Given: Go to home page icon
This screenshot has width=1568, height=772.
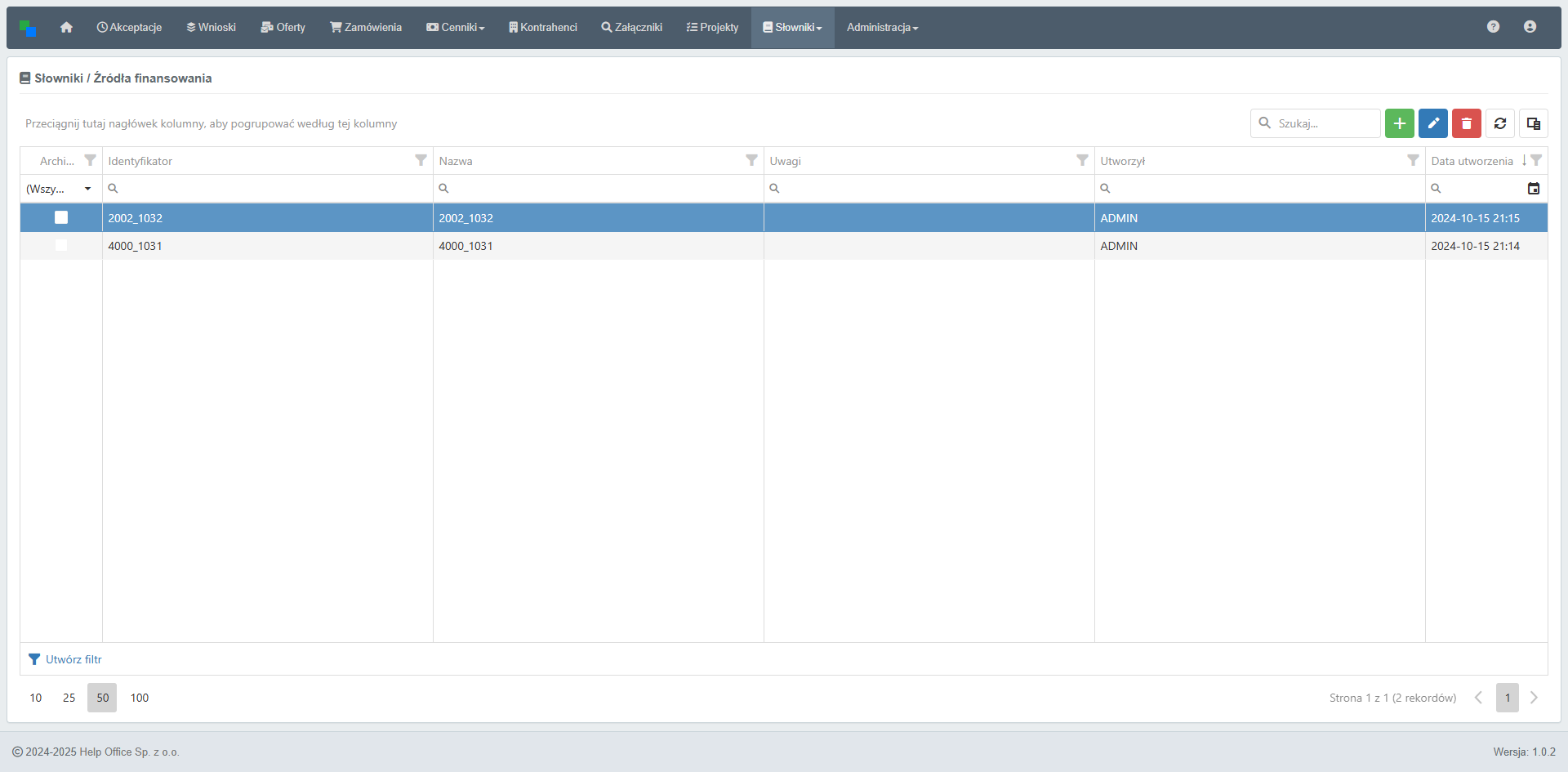Looking at the screenshot, I should (x=66, y=28).
